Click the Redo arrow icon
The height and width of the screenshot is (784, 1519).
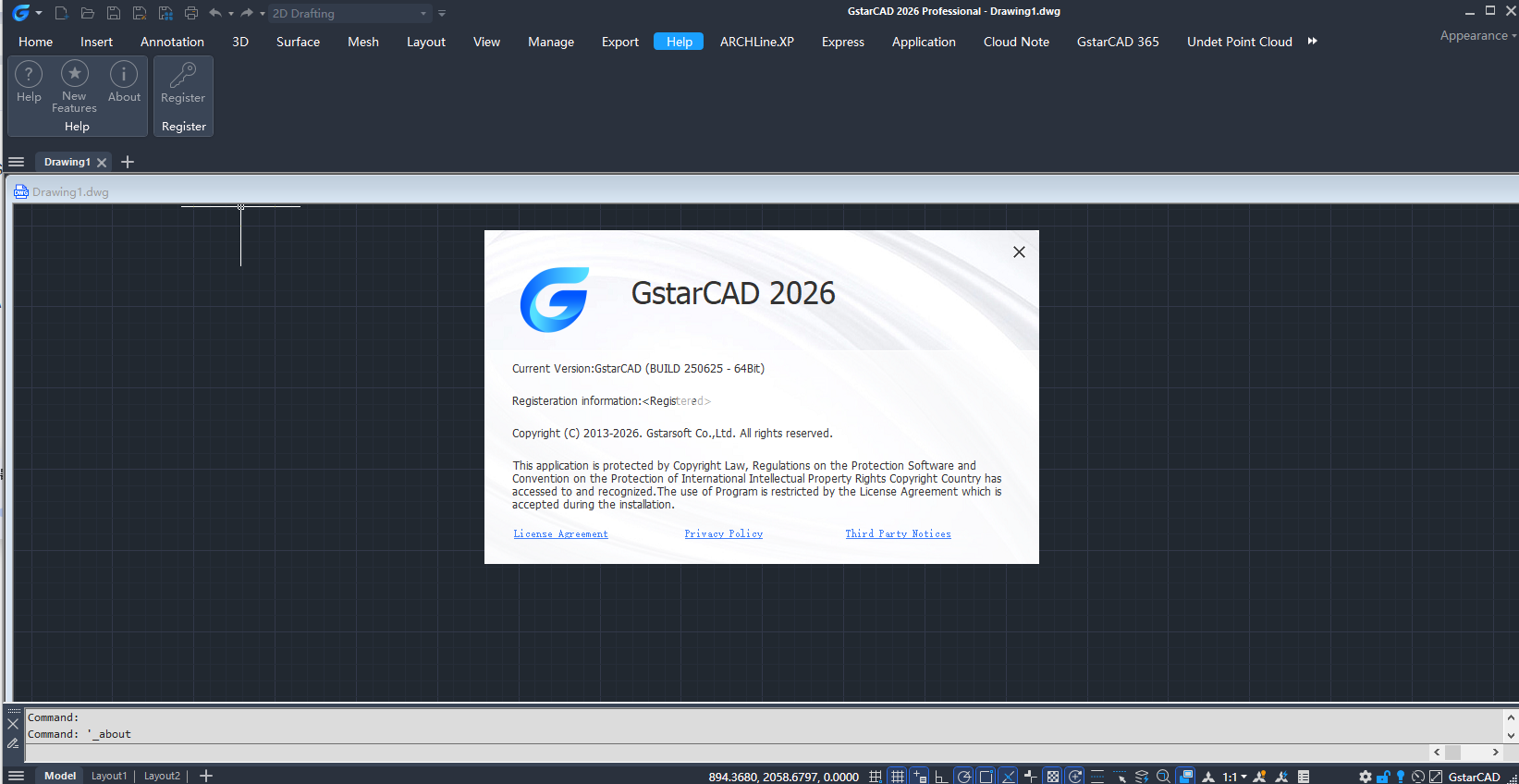(247, 13)
